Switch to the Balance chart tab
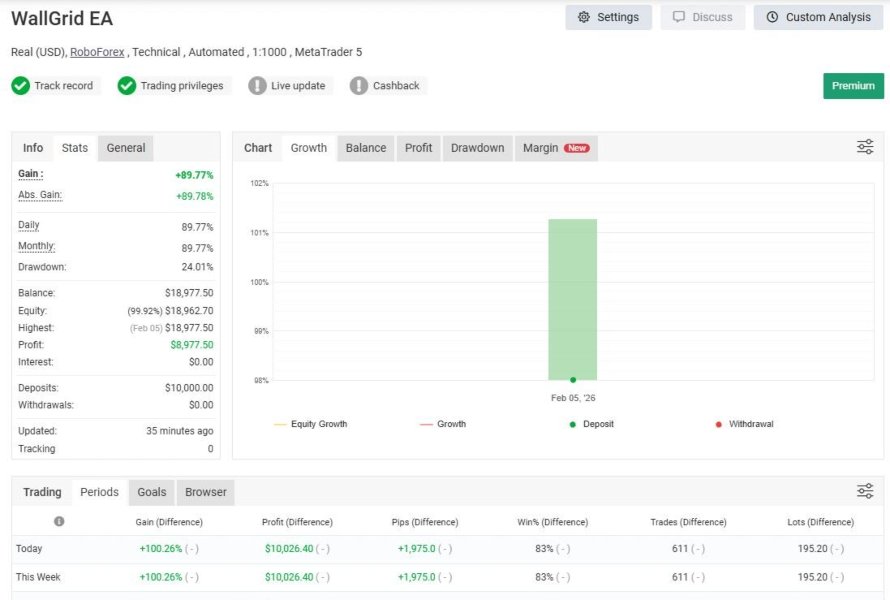890x600 pixels. click(x=366, y=148)
